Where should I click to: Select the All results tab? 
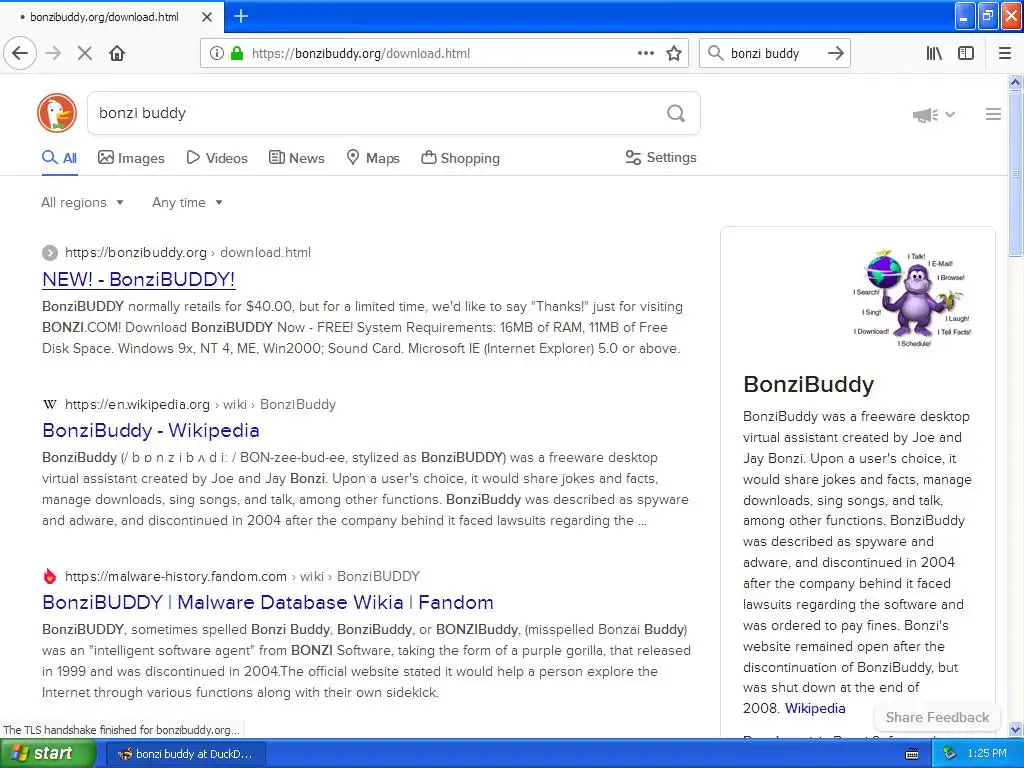[x=59, y=158]
